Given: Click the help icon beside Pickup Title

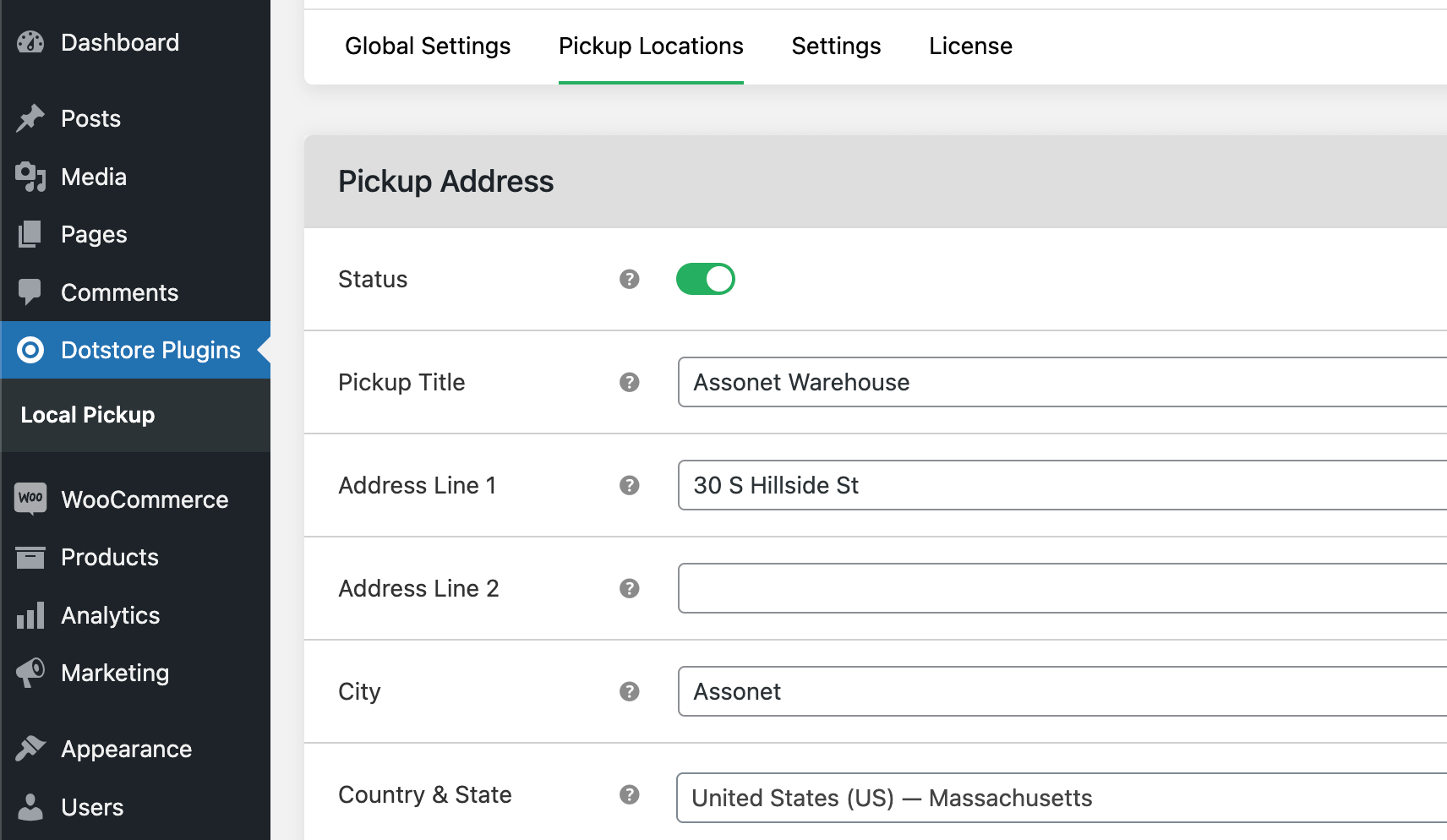Looking at the screenshot, I should 629,382.
